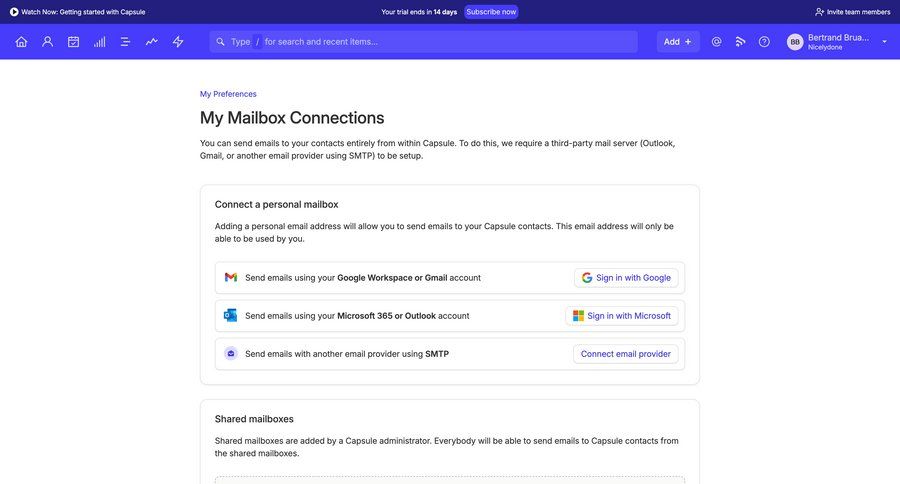Open the Calendar & Tasks icon
This screenshot has width=900, height=484.
coord(73,42)
